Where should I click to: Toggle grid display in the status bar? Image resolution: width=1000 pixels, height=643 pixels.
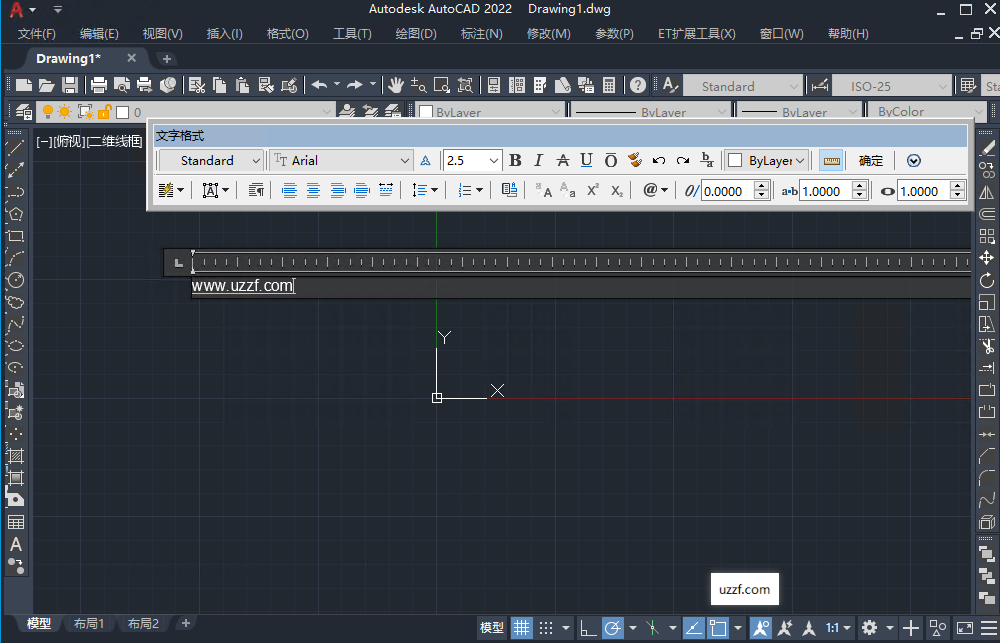click(x=521, y=627)
